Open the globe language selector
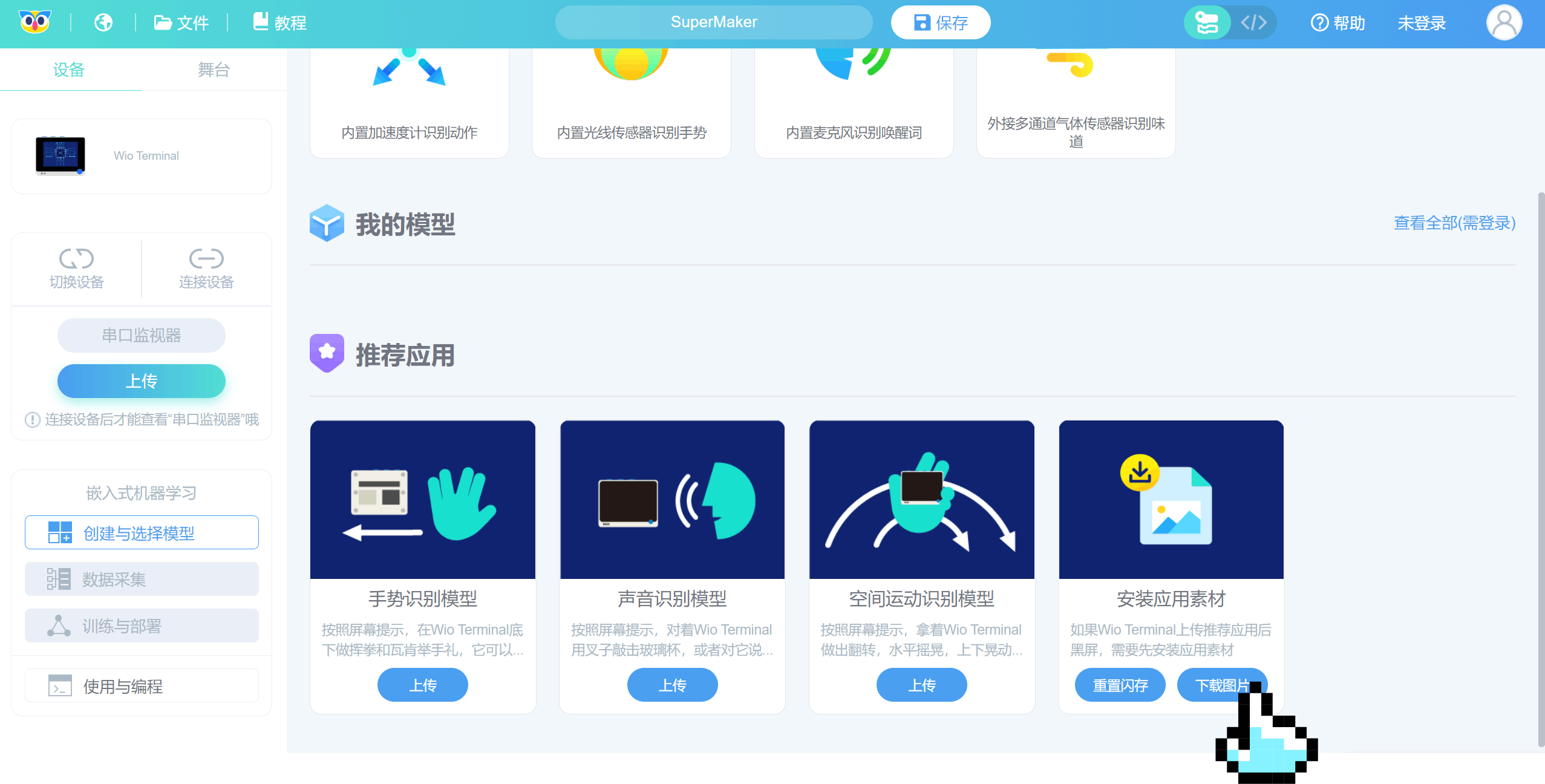The image size is (1545, 784). point(103,22)
